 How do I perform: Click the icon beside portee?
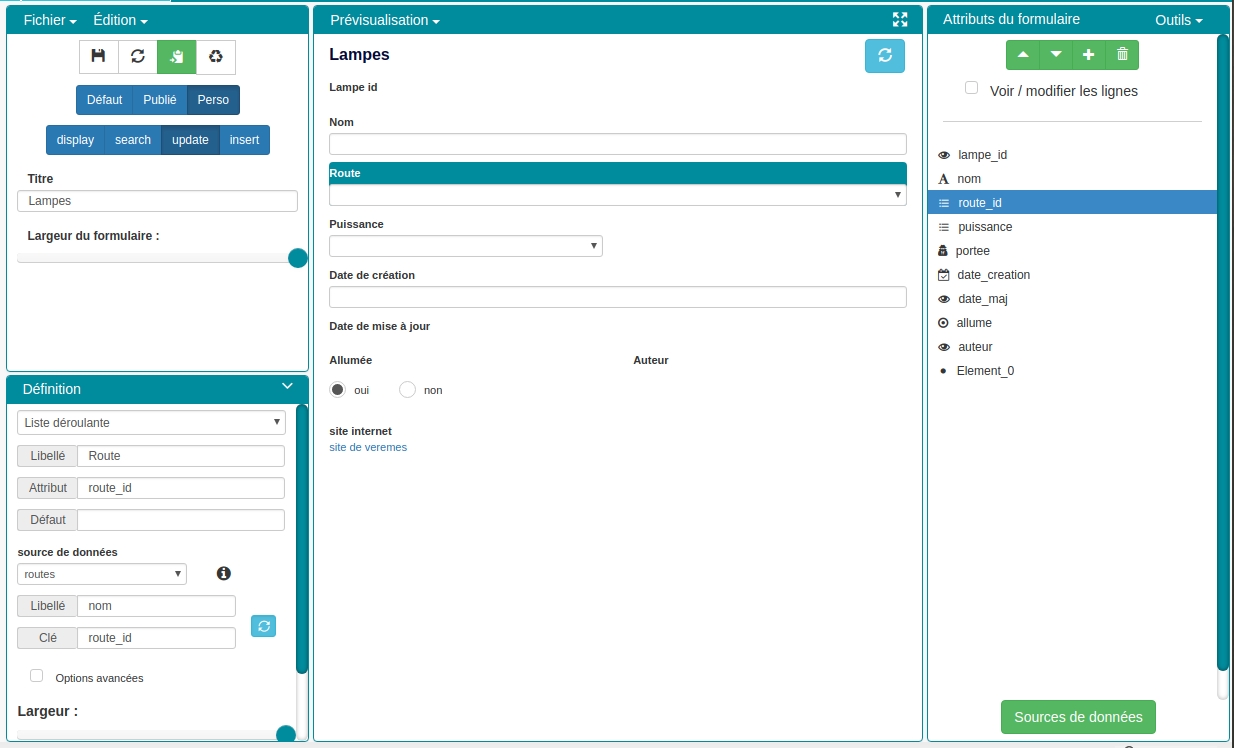pyautogui.click(x=943, y=251)
